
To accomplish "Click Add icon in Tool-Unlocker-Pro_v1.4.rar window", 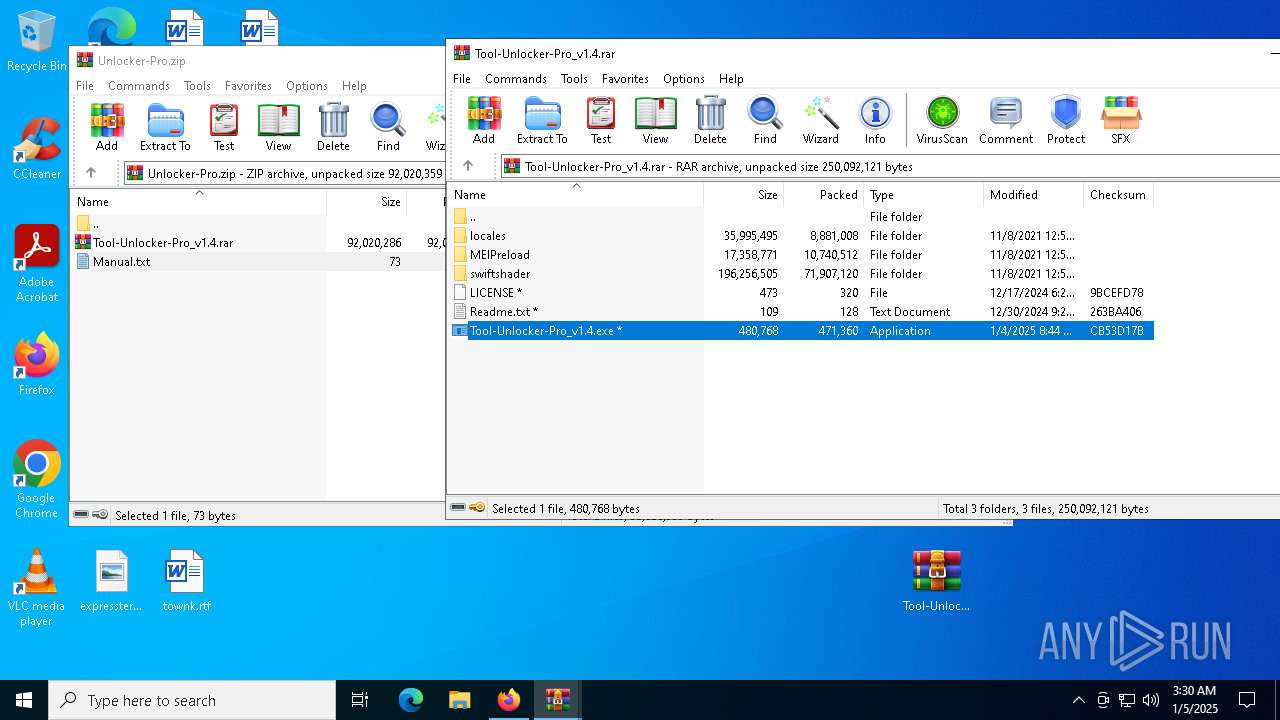I will pos(484,121).
